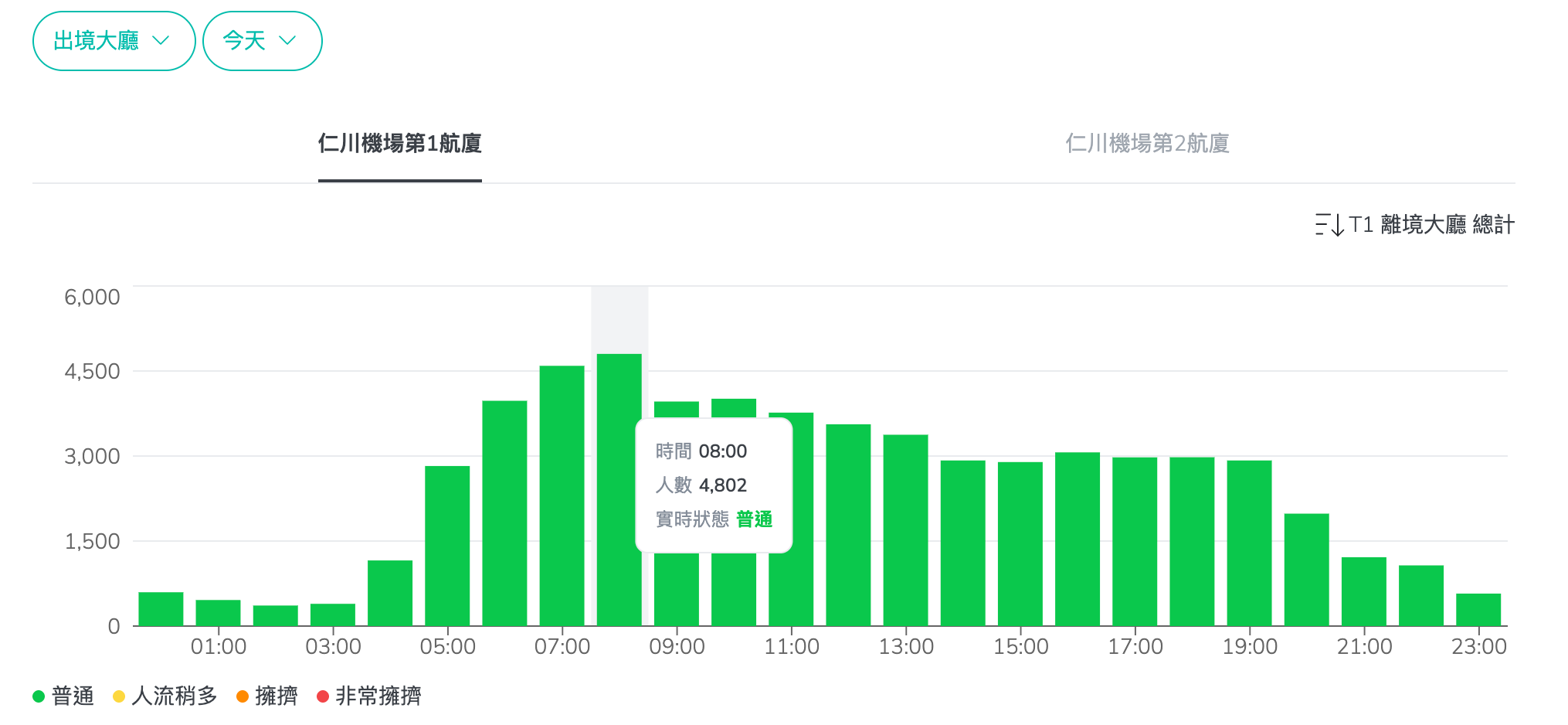Click the green 普通 legend dot
1568x725 pixels.
tap(39, 696)
